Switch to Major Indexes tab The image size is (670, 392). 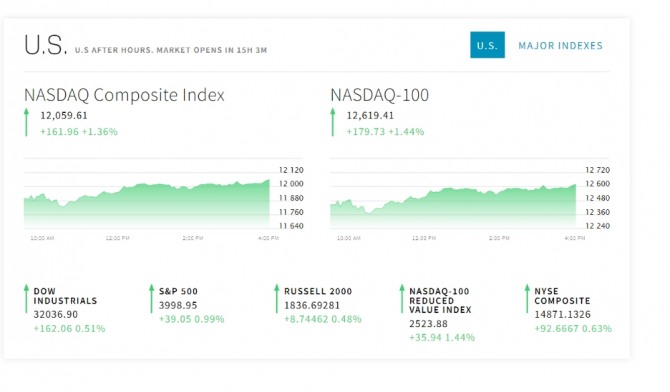click(x=560, y=46)
